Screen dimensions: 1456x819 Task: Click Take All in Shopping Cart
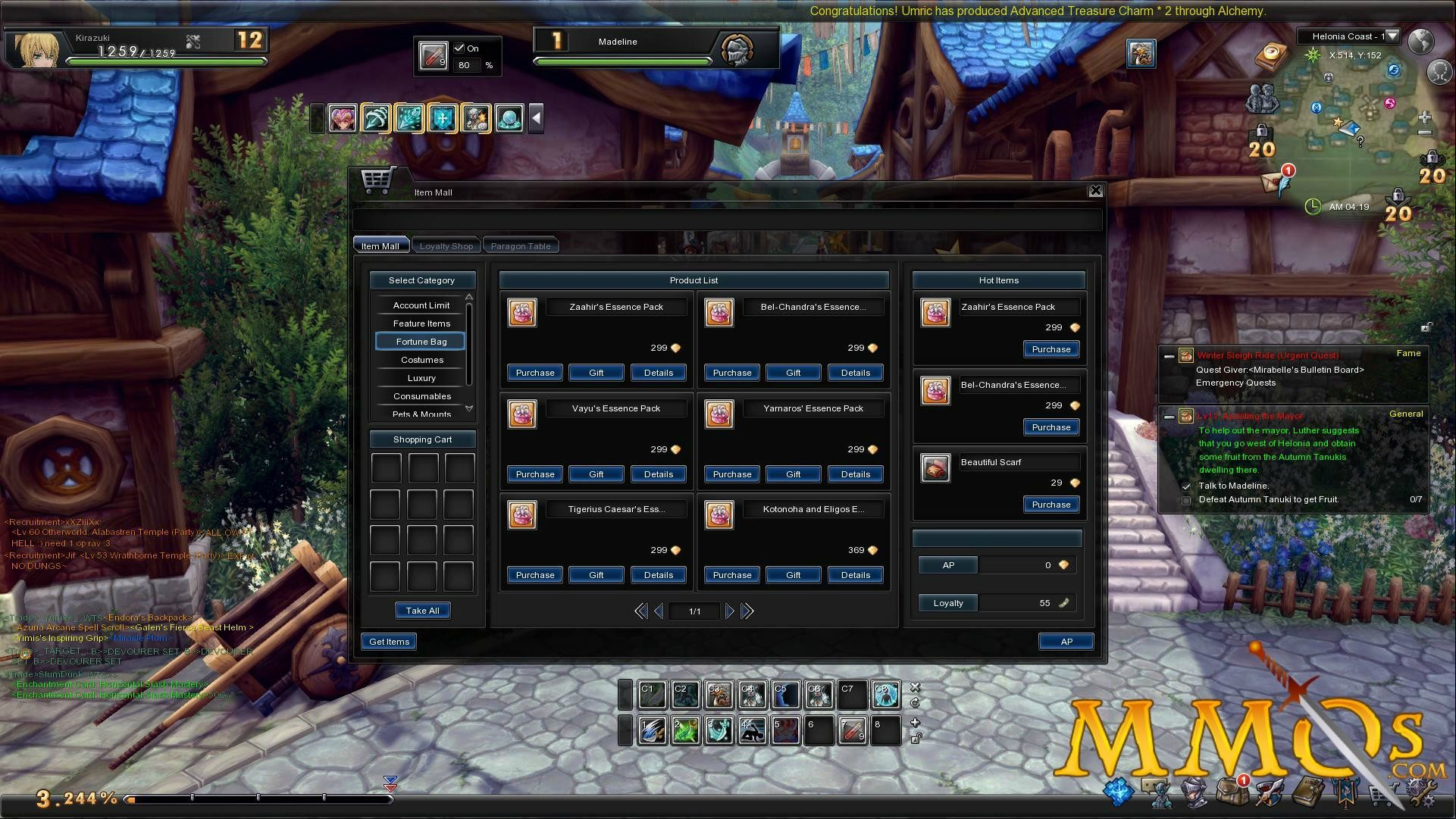pyautogui.click(x=422, y=611)
